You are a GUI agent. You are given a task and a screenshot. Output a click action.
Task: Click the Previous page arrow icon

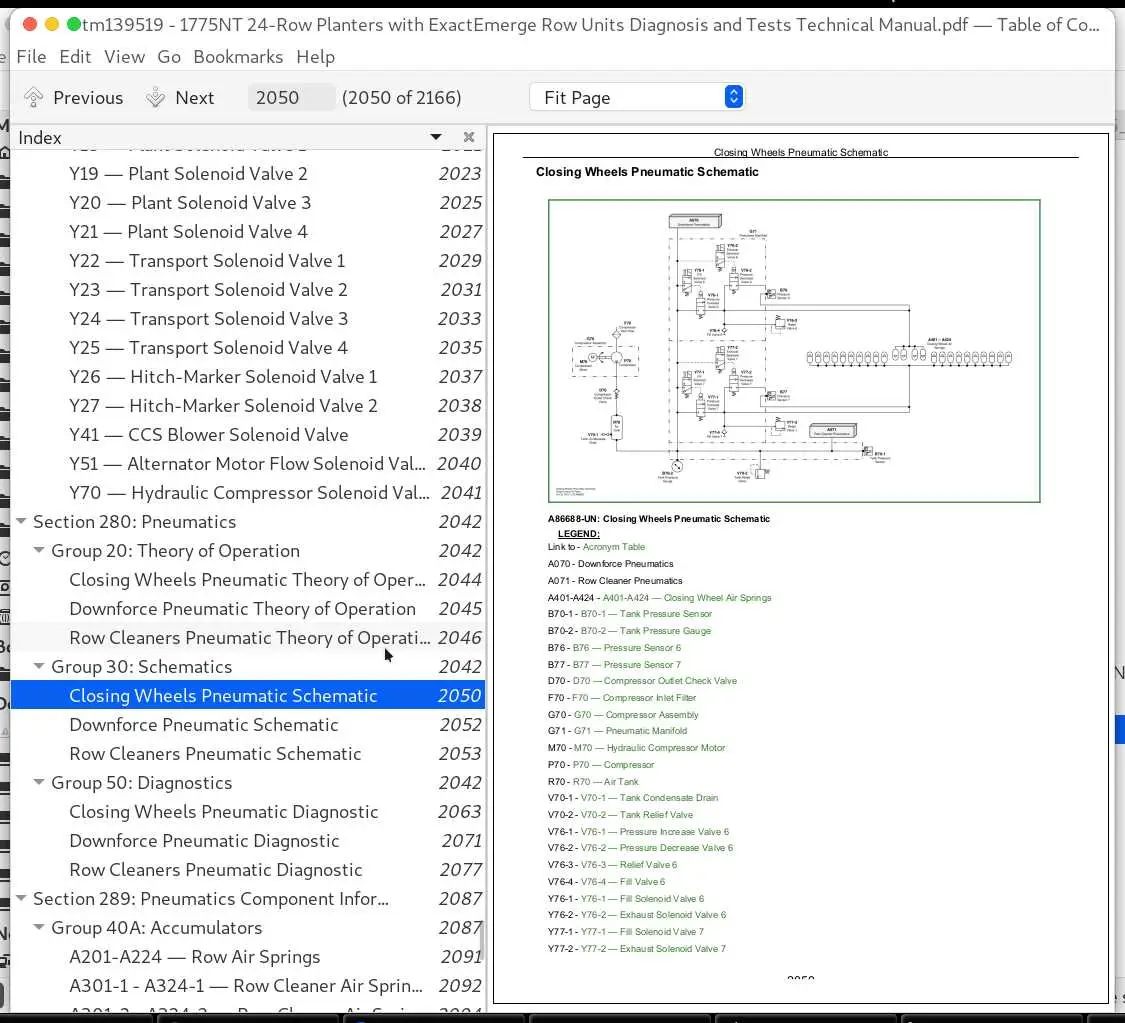click(x=33, y=98)
